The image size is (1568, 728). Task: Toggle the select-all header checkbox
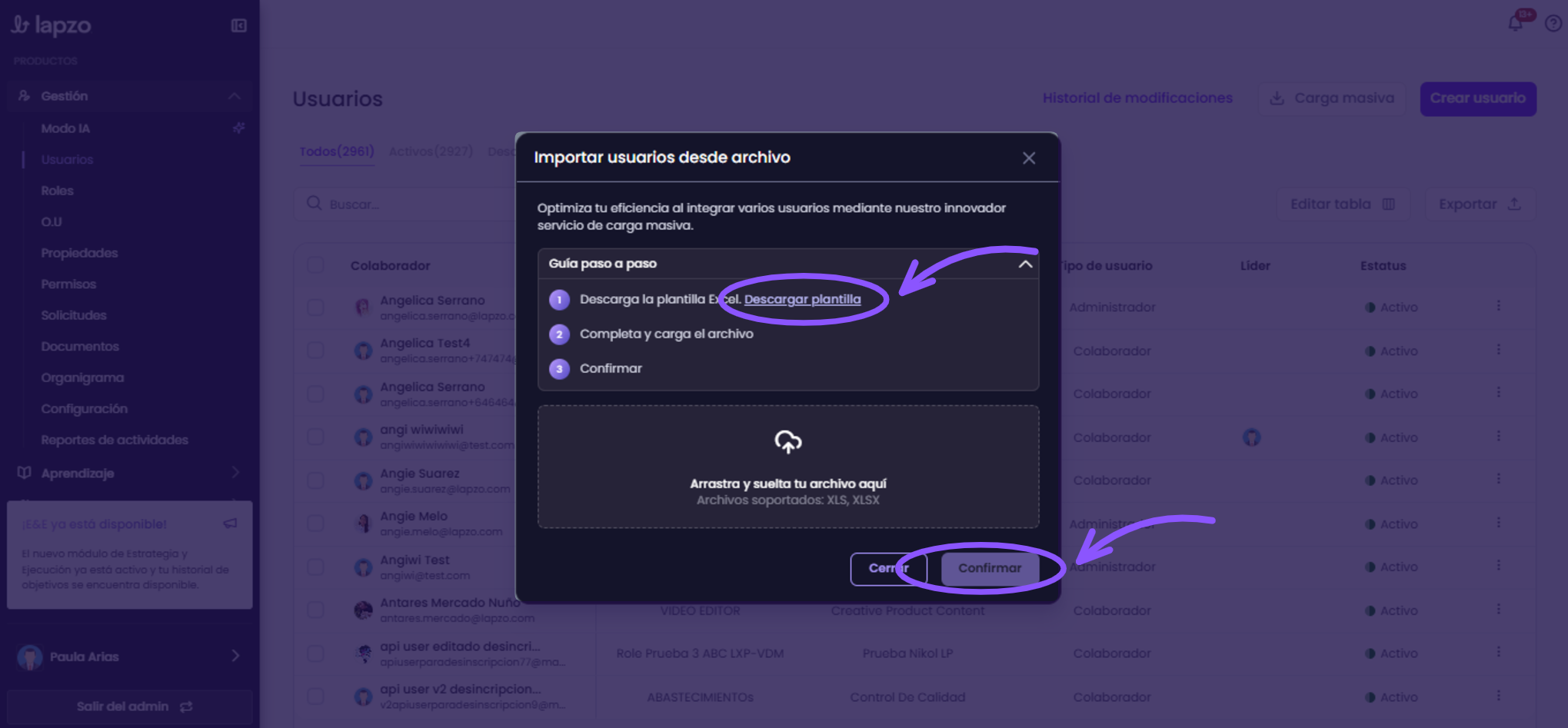315,264
